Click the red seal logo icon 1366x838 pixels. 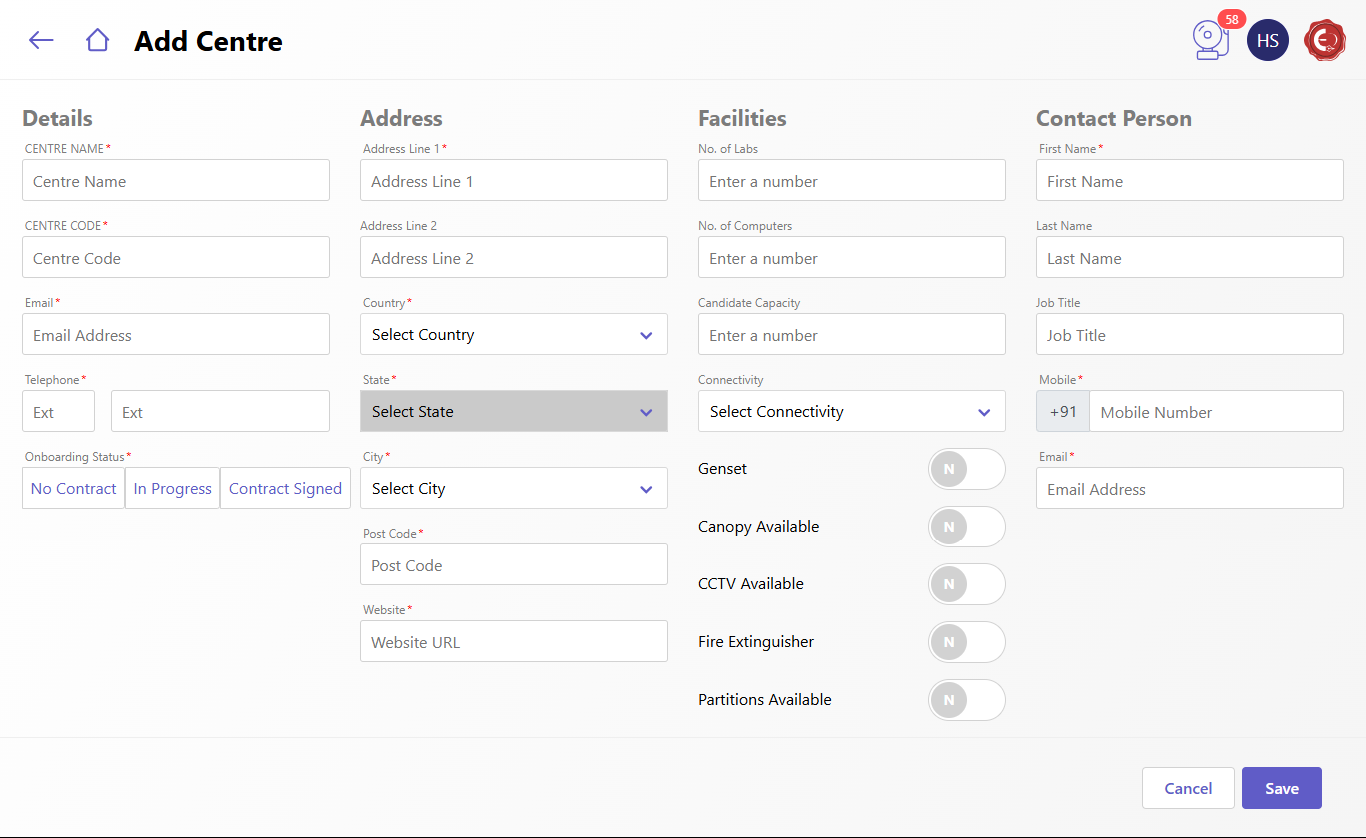click(1325, 40)
